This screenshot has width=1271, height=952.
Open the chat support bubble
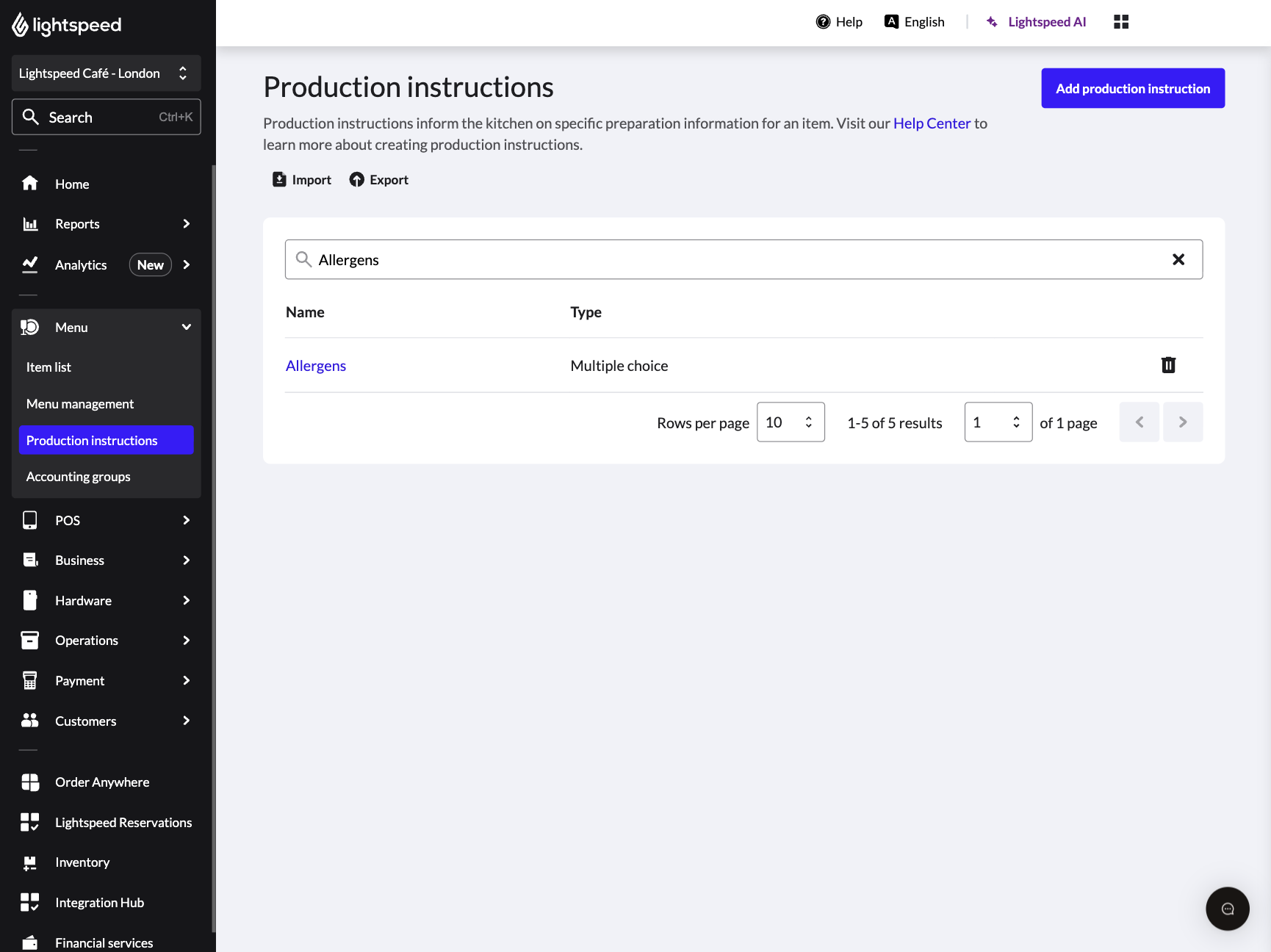click(1228, 909)
